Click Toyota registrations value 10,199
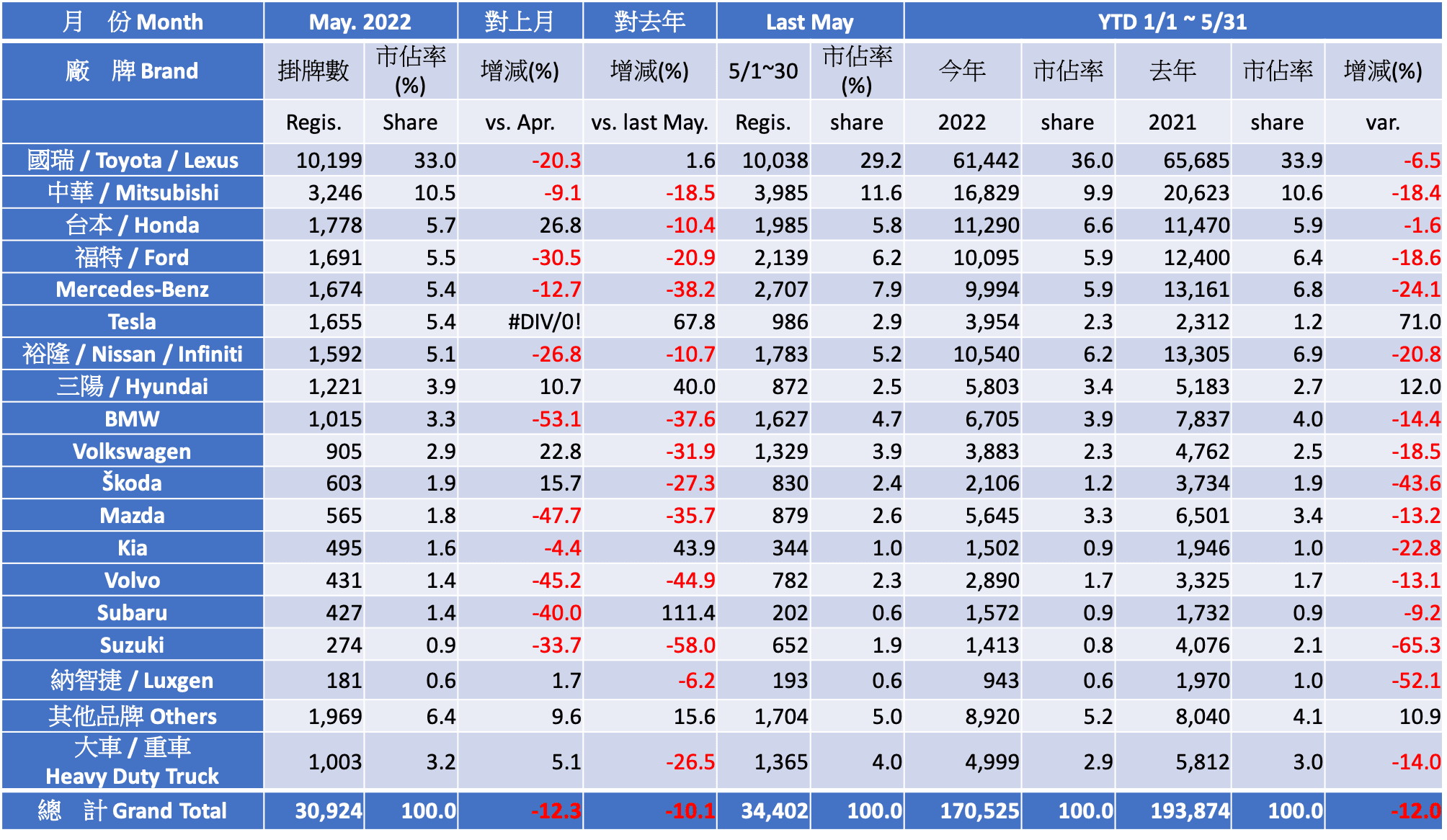 [314, 160]
